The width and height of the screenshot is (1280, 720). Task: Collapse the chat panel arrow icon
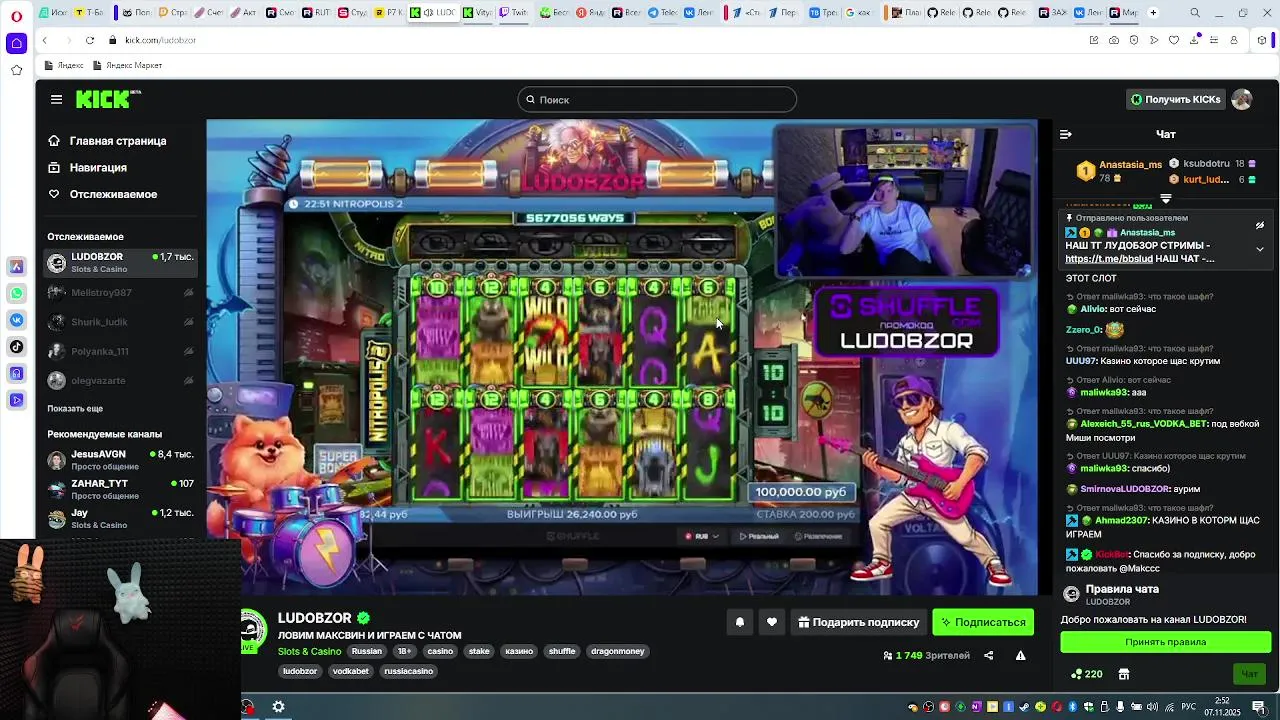[1066, 134]
